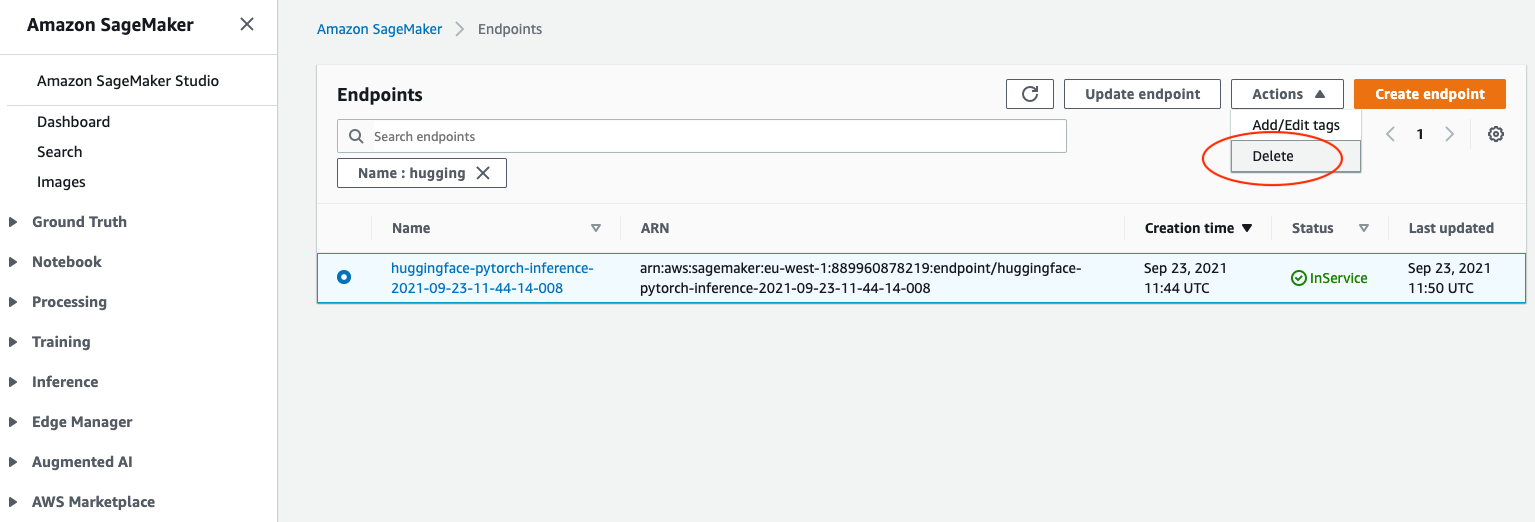The image size is (1535, 522).
Task: Sort by the Status column arrow
Action: tap(1364, 228)
